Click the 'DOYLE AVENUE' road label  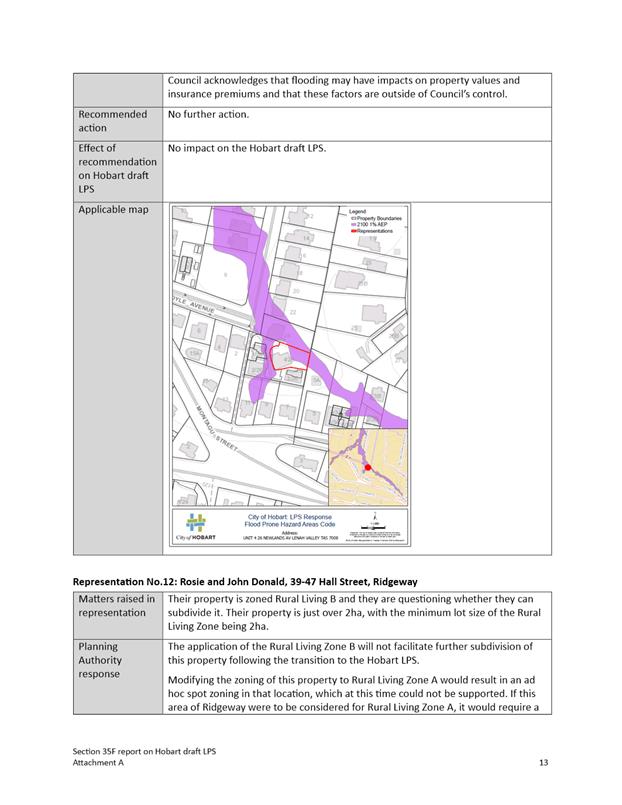(194, 306)
